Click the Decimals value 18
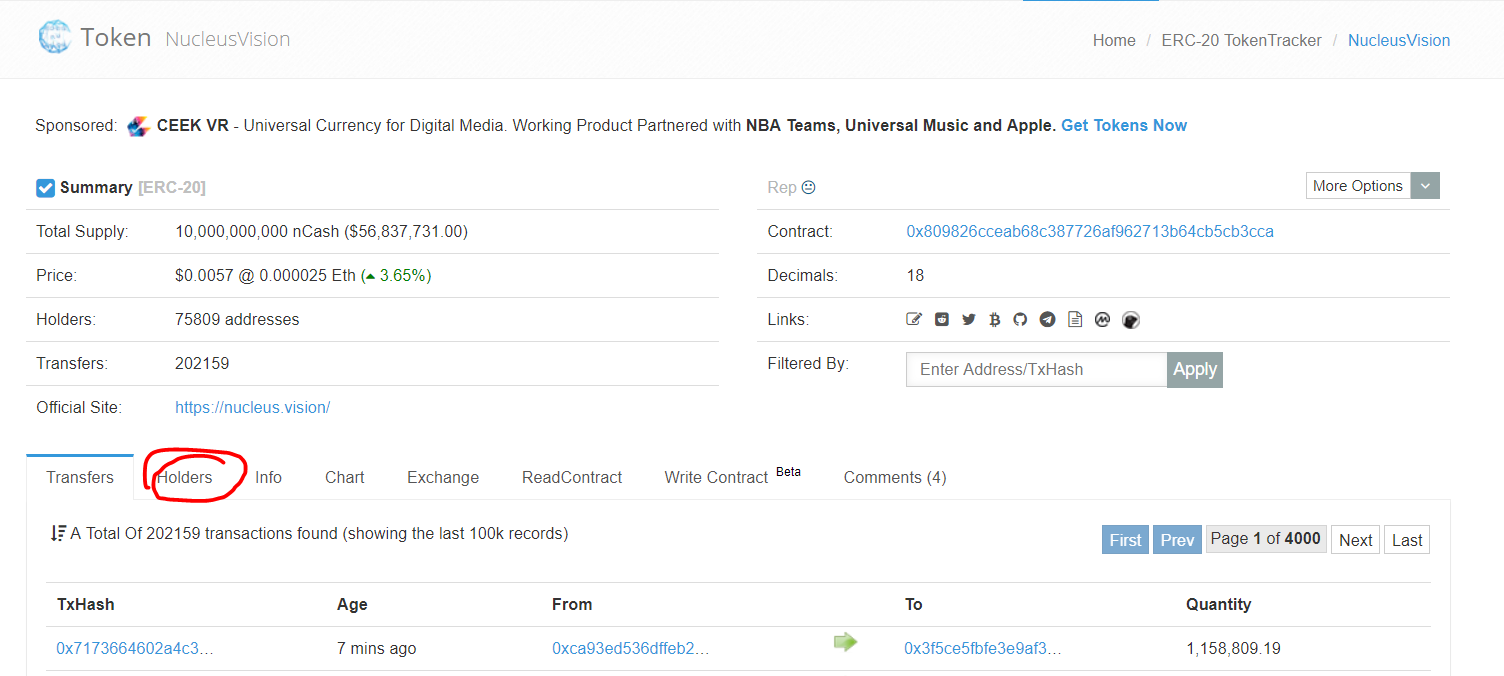Viewport: 1504px width, 676px height. point(915,275)
